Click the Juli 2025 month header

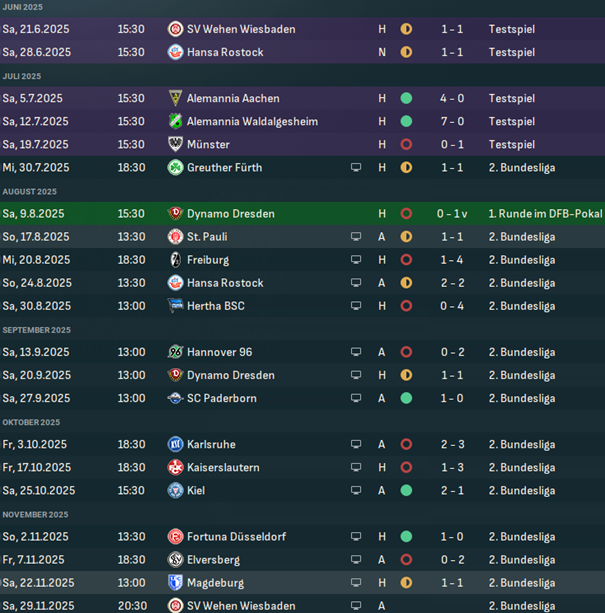pyautogui.click(x=22, y=76)
